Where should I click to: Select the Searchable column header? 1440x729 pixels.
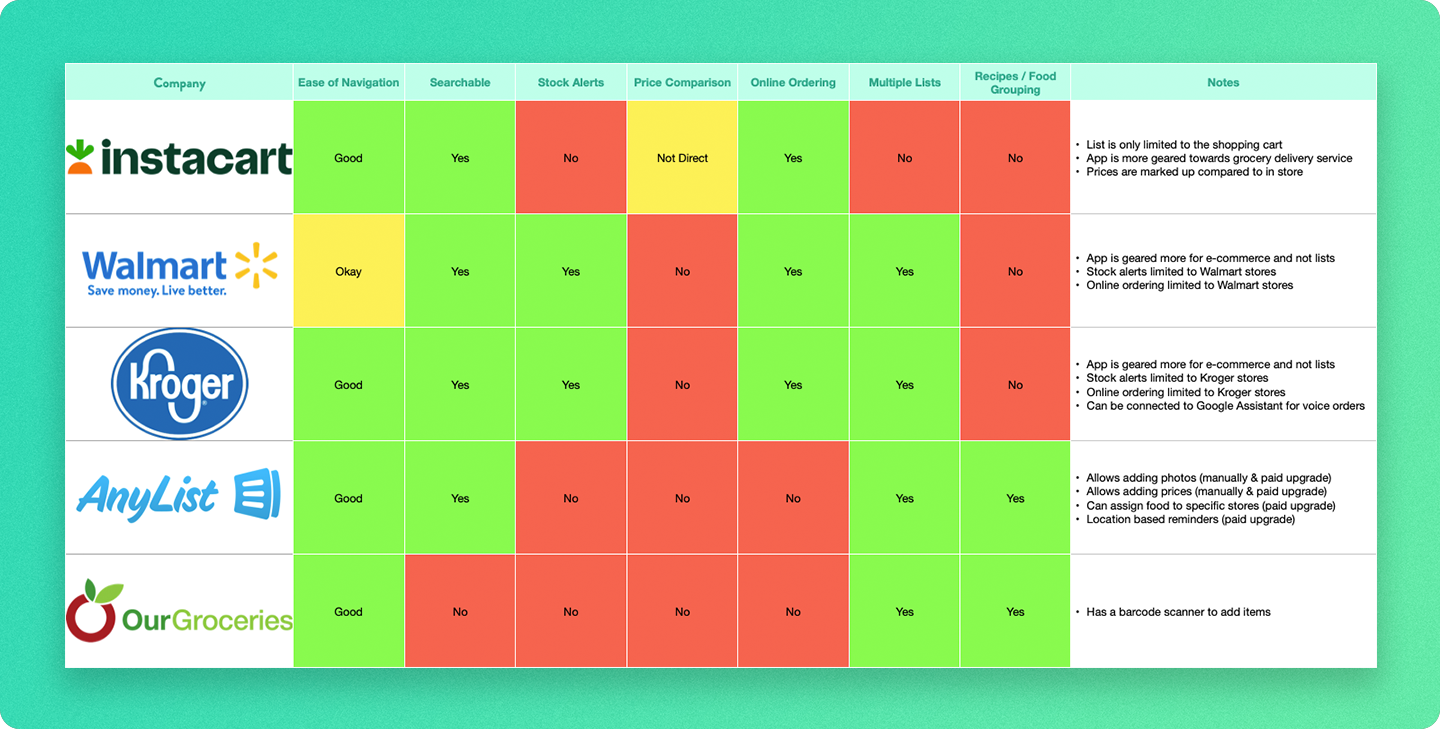(460, 83)
